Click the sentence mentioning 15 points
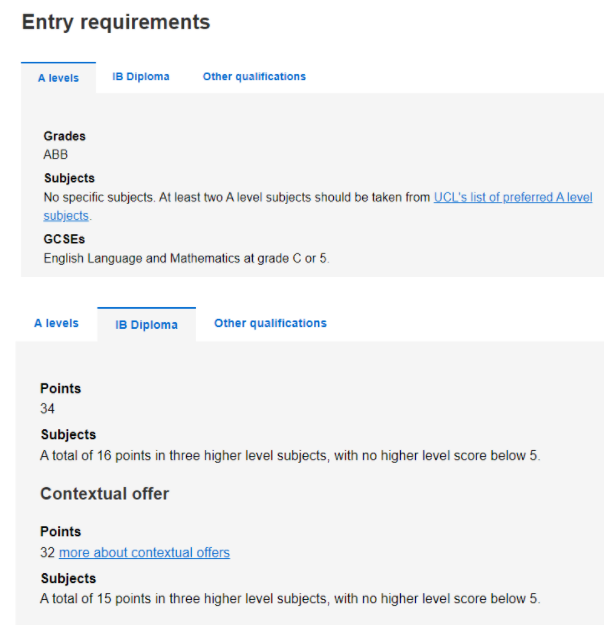 coord(290,599)
